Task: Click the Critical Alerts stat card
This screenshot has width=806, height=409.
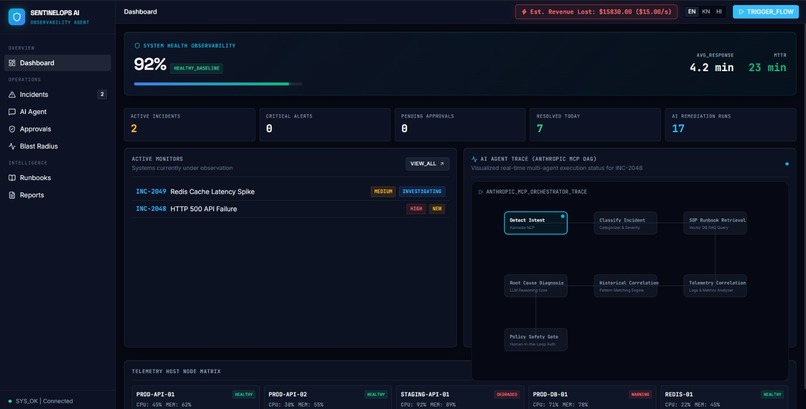Action: [x=325, y=124]
